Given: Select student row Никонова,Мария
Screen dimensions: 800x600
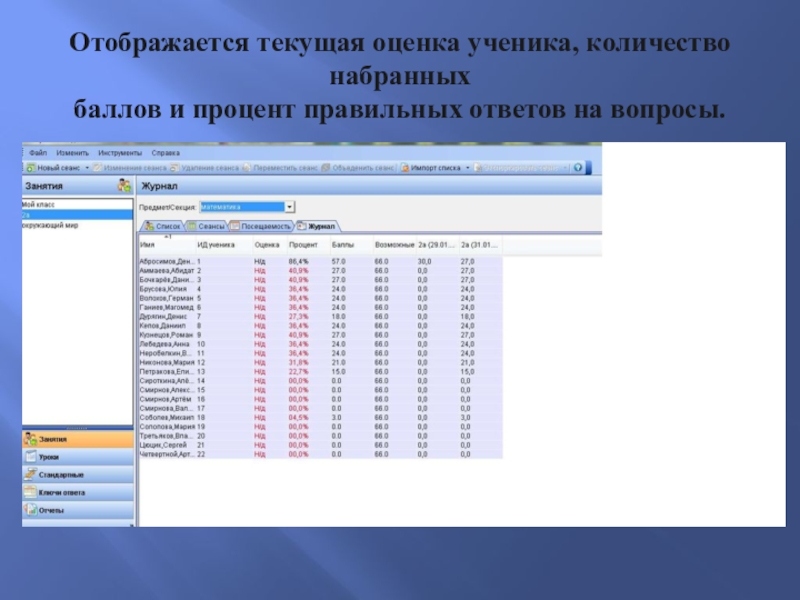Looking at the screenshot, I should pos(320,362).
